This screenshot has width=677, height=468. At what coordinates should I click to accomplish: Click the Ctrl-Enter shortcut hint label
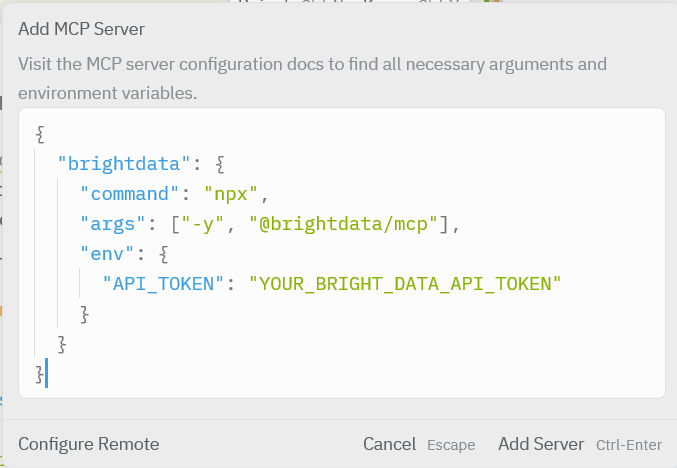tap(629, 445)
